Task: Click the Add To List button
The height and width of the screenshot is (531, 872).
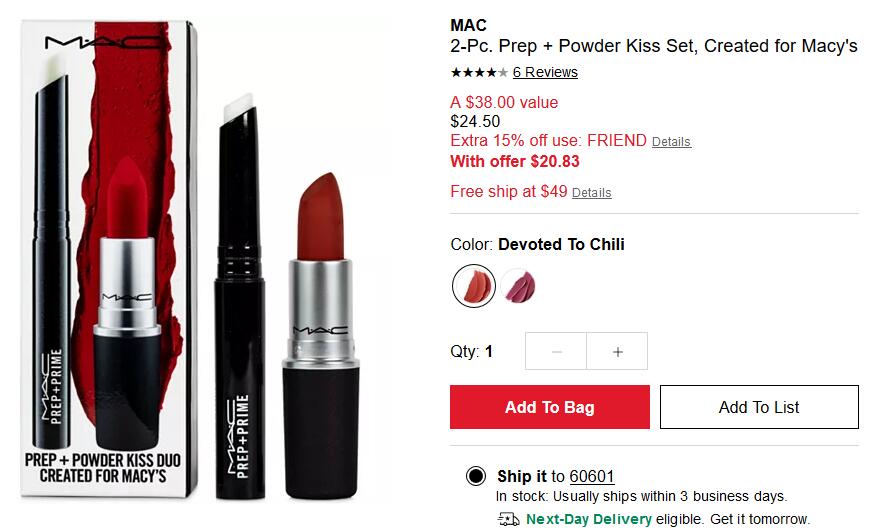Action: [x=759, y=407]
